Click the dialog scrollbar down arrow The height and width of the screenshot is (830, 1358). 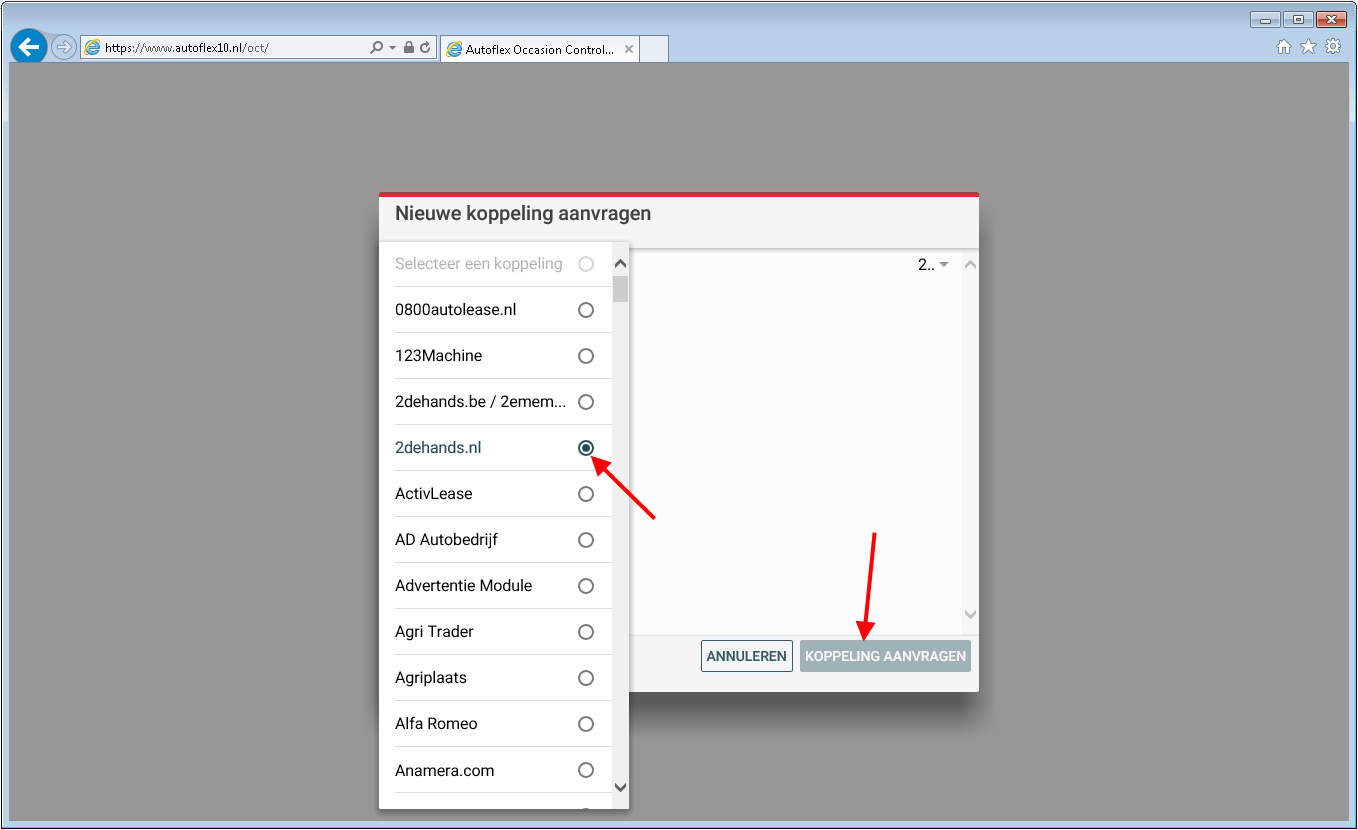969,614
